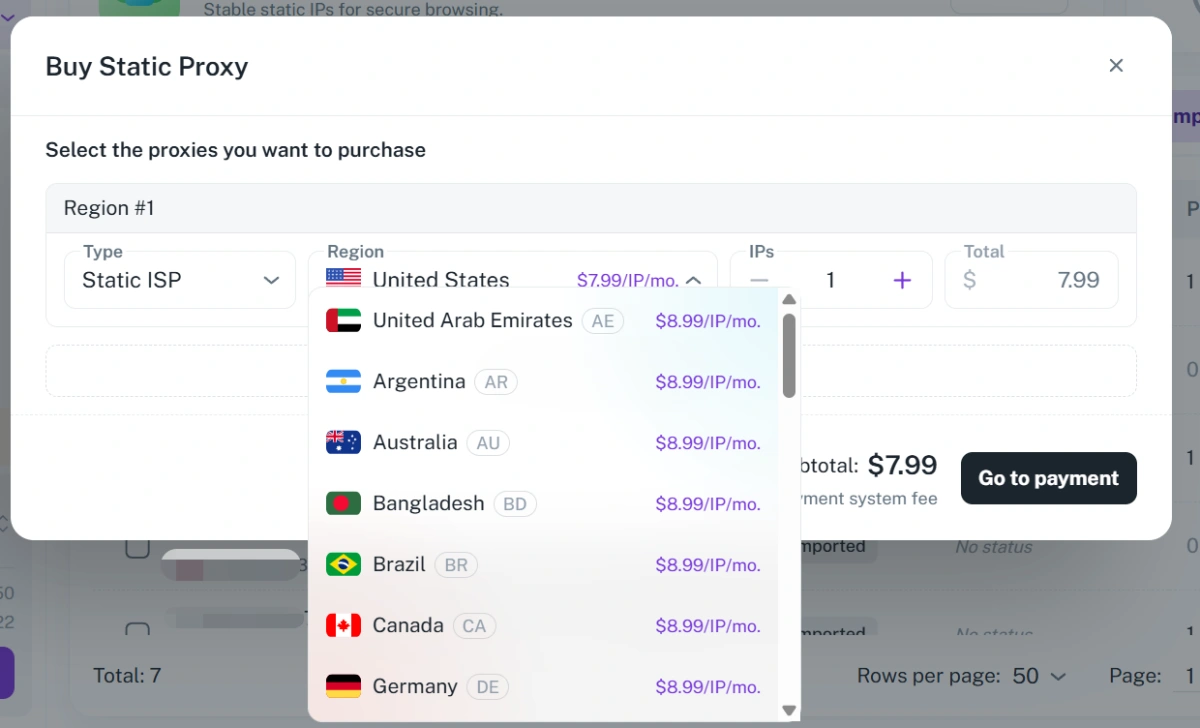
Task: Tick the second row checkbox in background table
Action: pos(137,630)
